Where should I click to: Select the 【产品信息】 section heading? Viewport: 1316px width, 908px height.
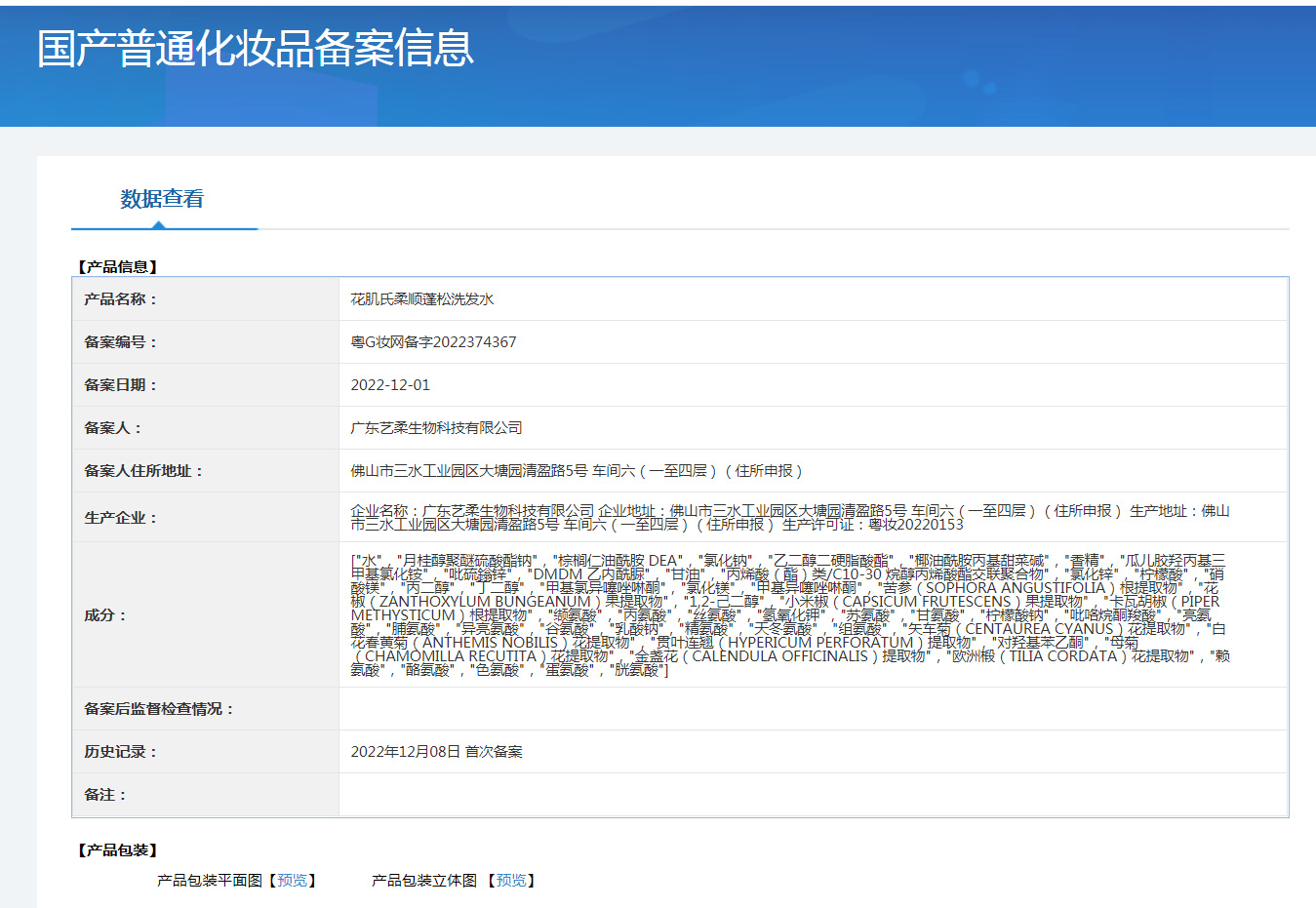pyautogui.click(x=117, y=266)
